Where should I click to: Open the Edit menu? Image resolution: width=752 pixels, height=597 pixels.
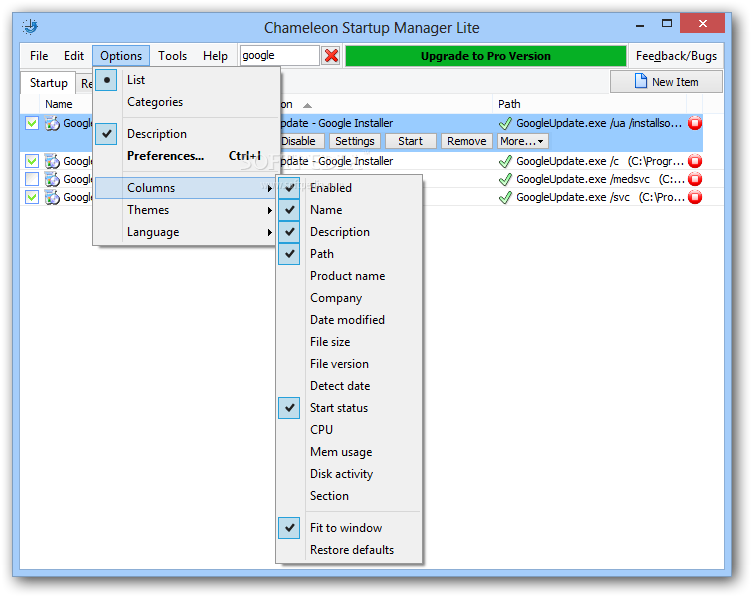(74, 56)
